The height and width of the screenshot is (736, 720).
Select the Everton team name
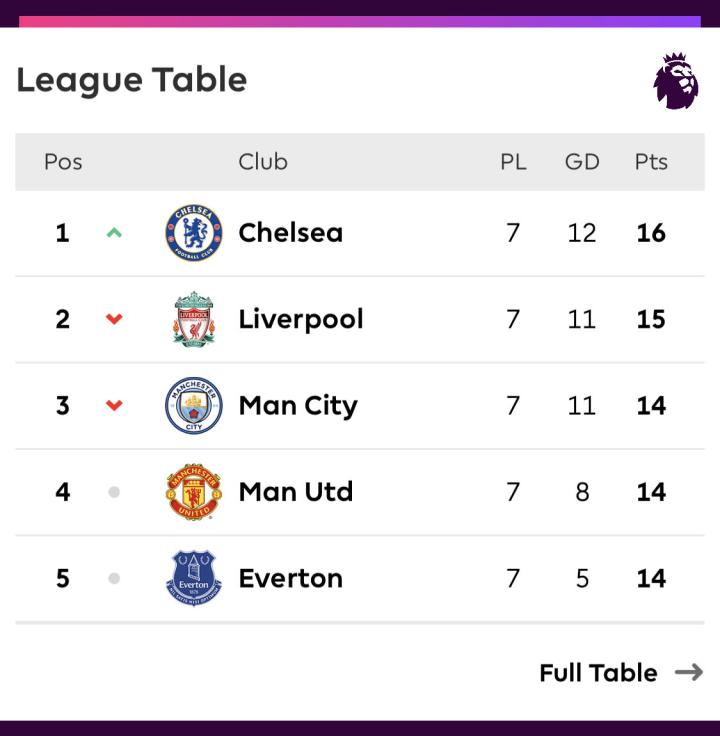pyautogui.click(x=291, y=578)
